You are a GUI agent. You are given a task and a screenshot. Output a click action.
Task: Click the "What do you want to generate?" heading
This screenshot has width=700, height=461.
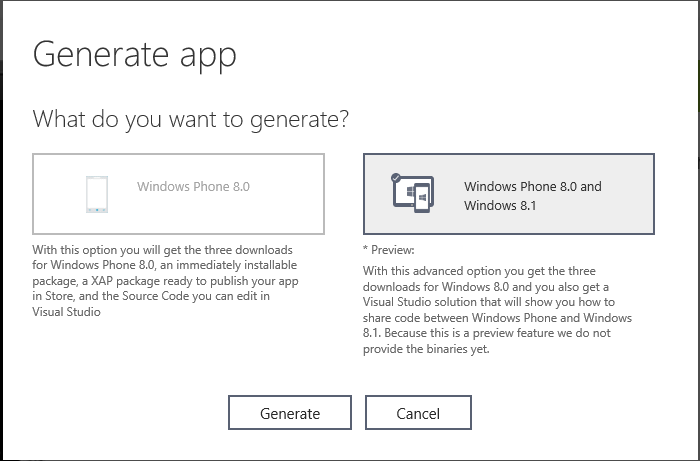pyautogui.click(x=191, y=119)
